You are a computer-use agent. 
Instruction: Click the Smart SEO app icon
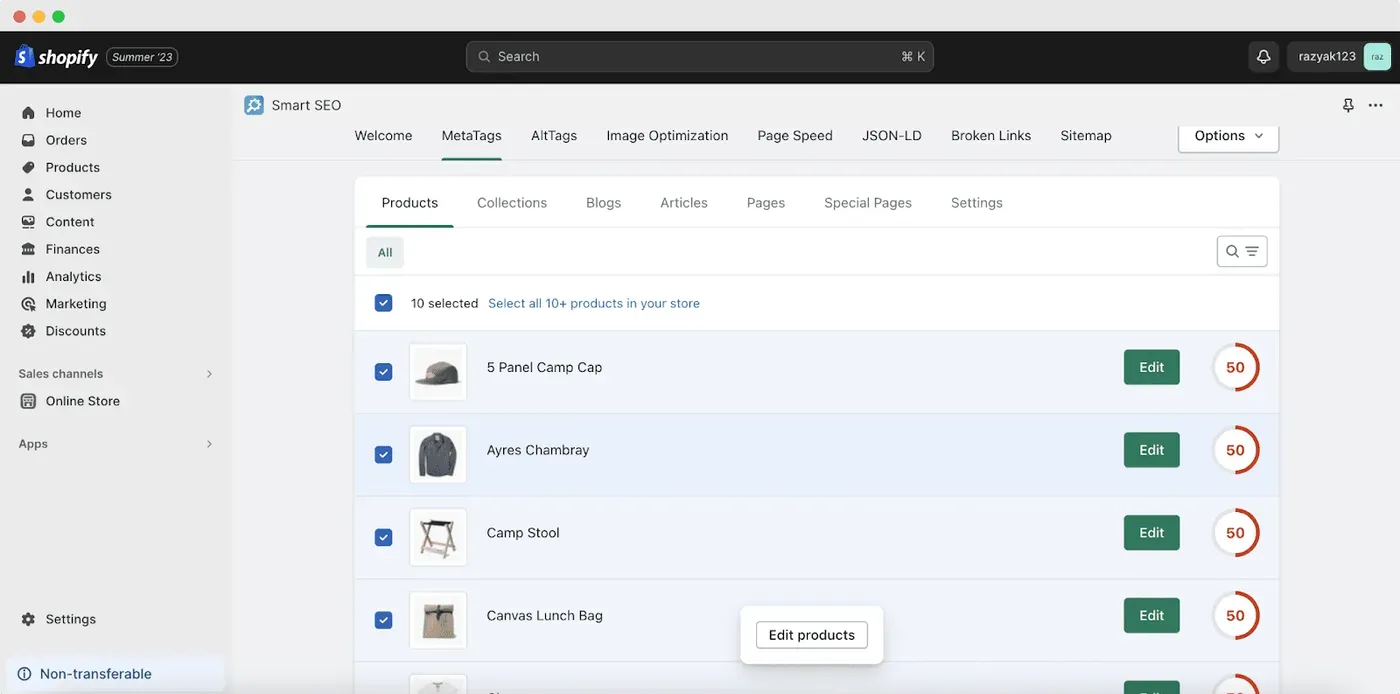254,105
